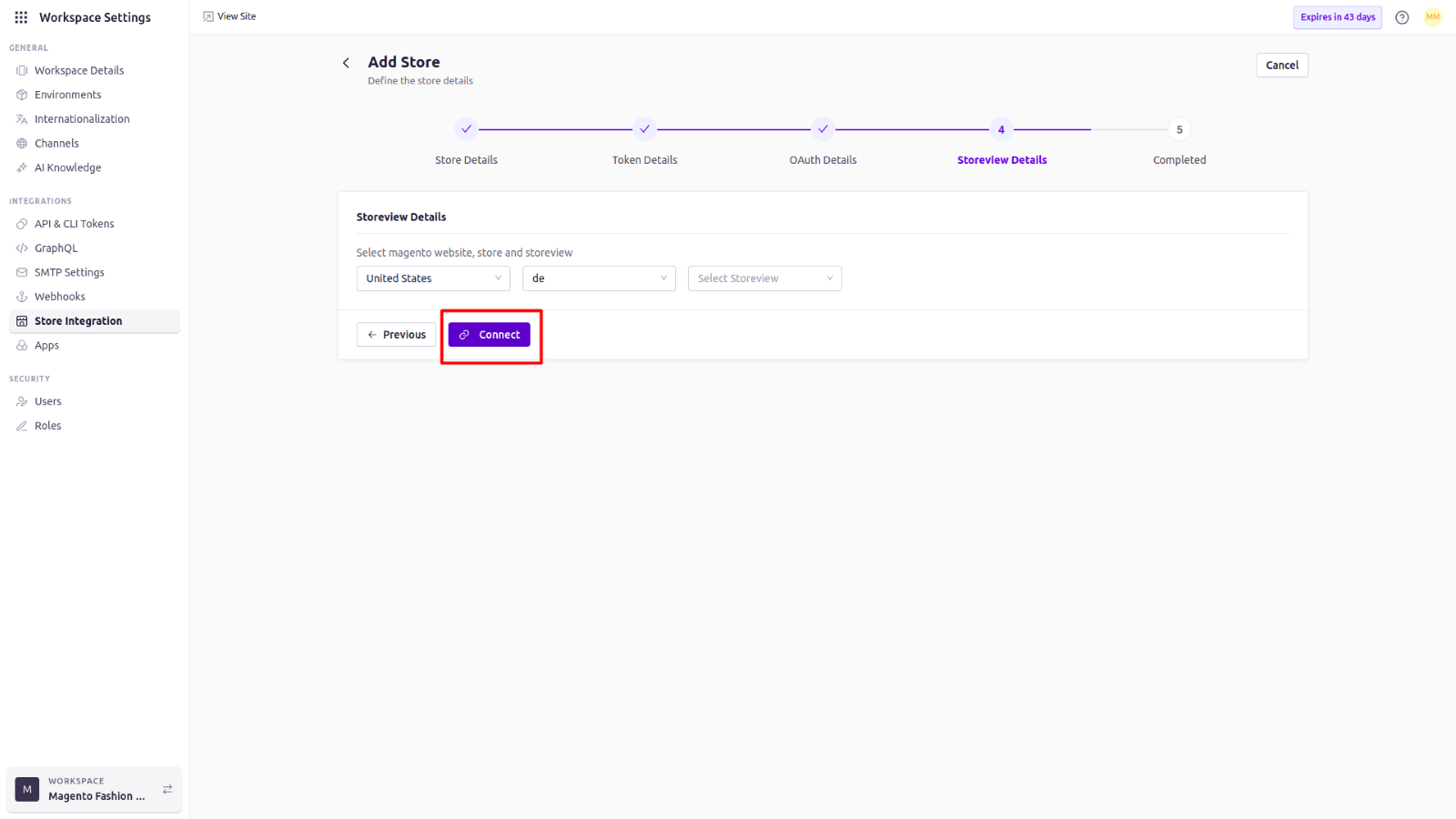Screen dimensions: 1456x819
Task: Click the OAuth Details step checkmark
Action: pos(823,129)
